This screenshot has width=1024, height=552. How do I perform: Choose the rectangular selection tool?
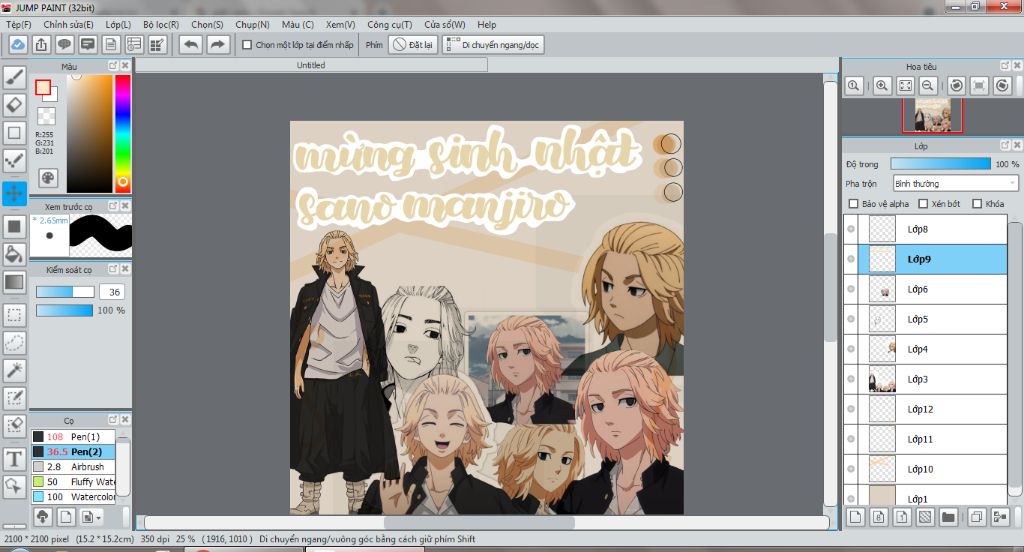tap(14, 315)
